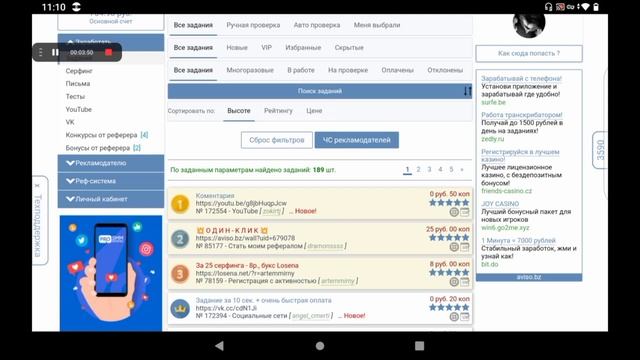Go to next page with » arrow

coord(462,169)
